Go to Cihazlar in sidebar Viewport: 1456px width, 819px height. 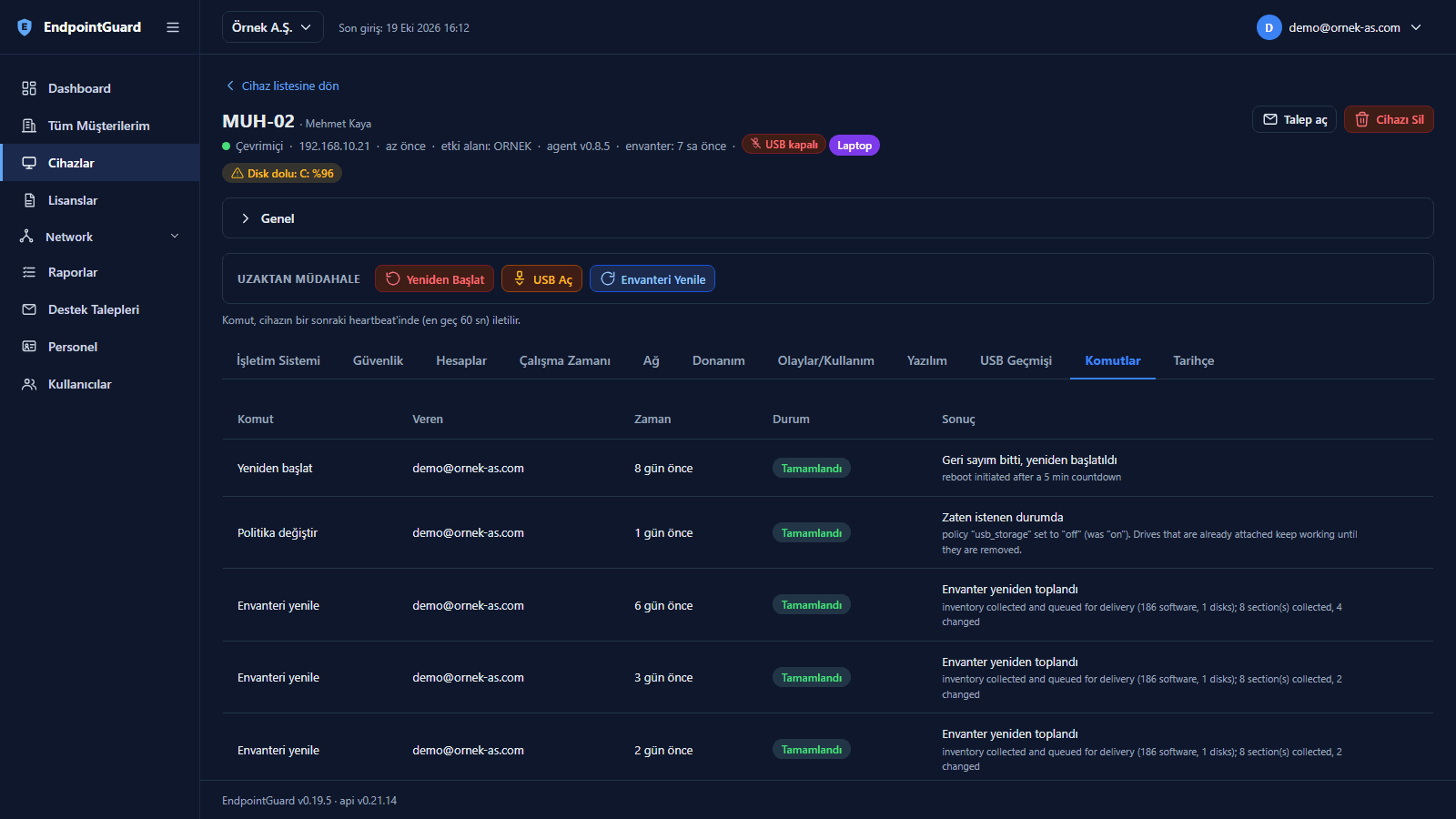100,163
